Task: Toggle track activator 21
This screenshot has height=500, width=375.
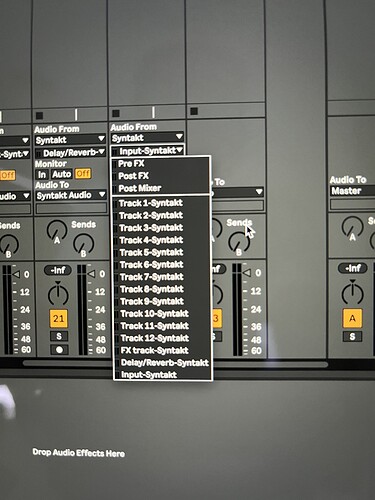Action: point(58,319)
